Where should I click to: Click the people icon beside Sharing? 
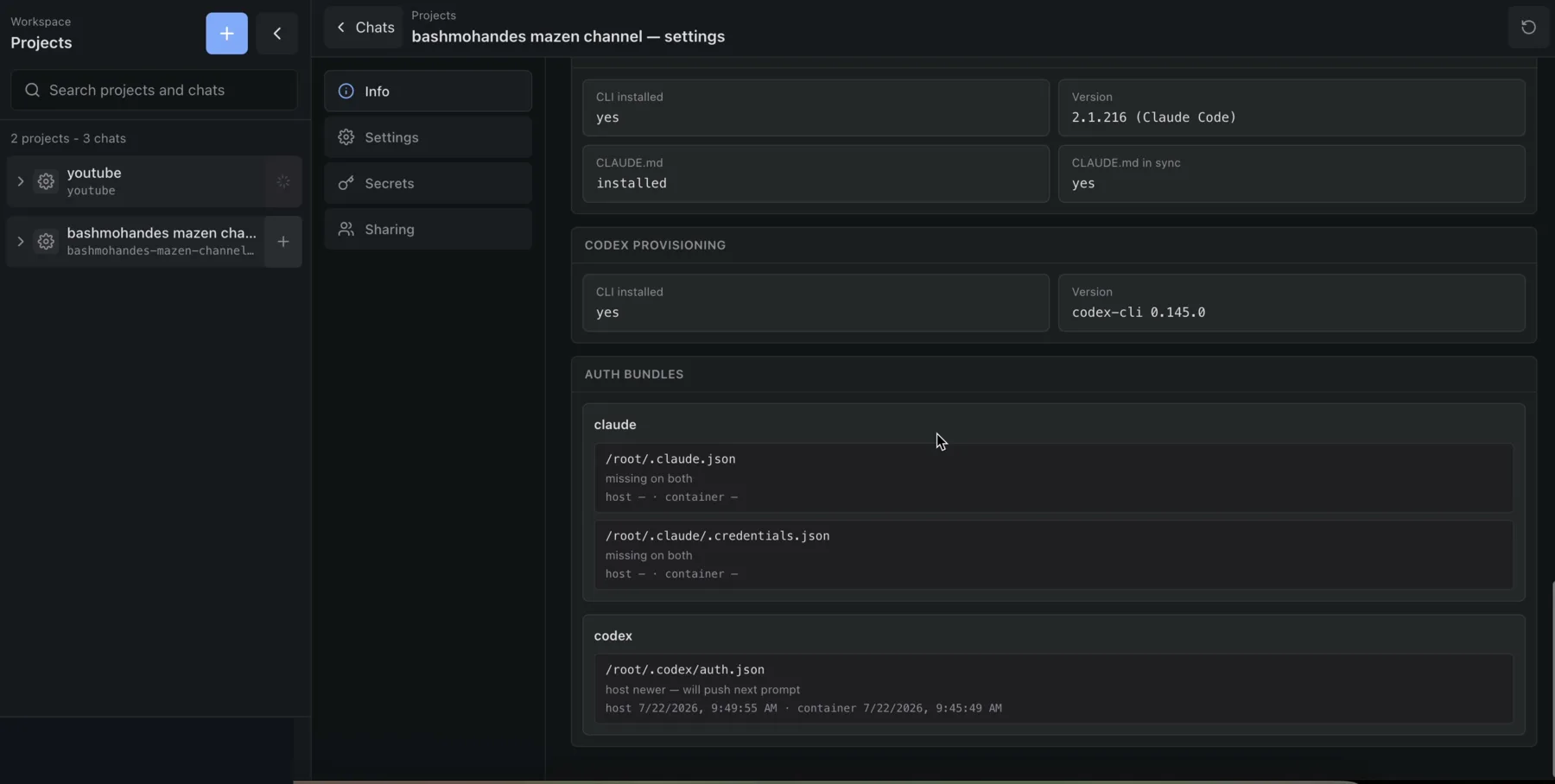coord(346,229)
